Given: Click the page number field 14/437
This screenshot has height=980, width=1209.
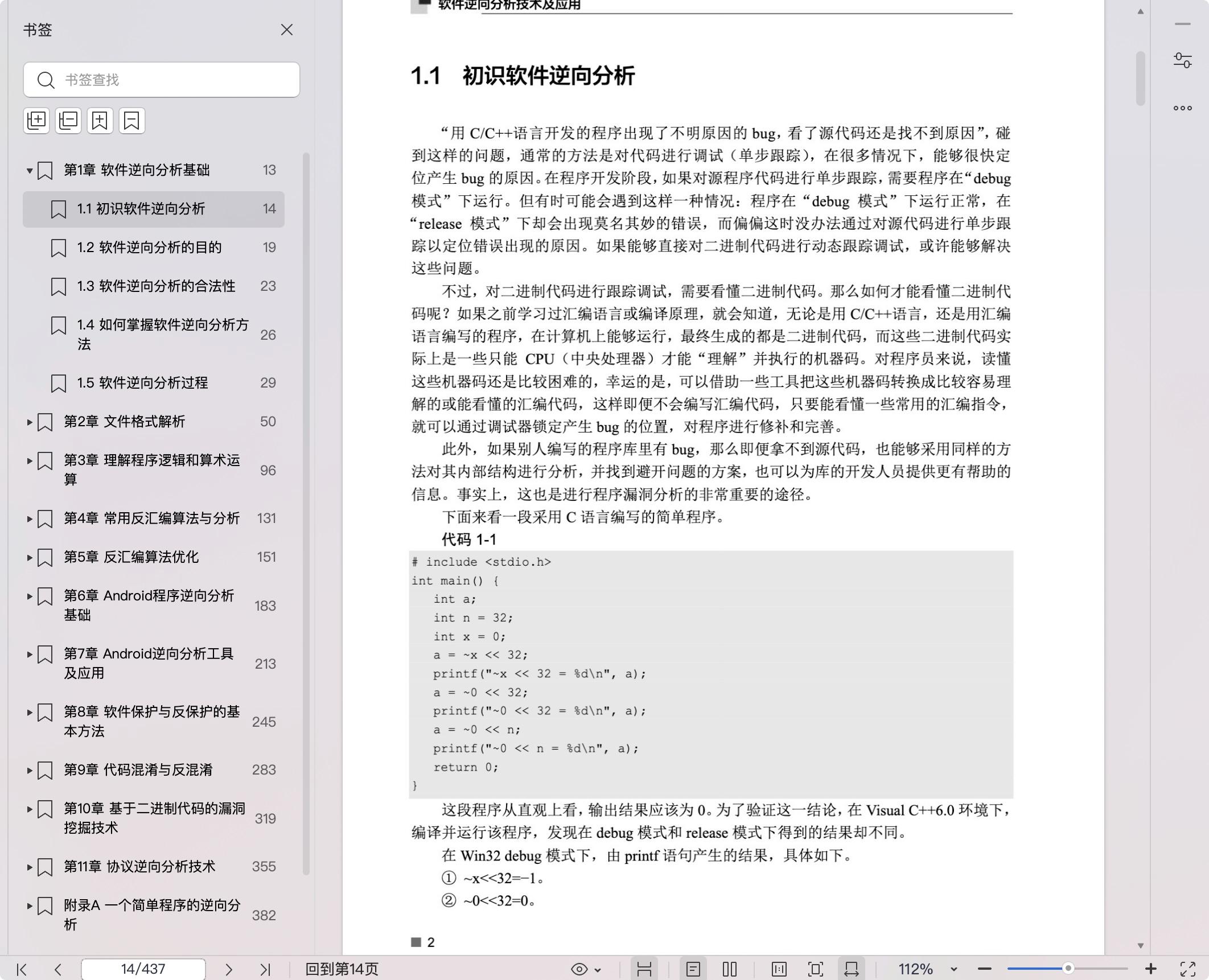Looking at the screenshot, I should point(143,969).
